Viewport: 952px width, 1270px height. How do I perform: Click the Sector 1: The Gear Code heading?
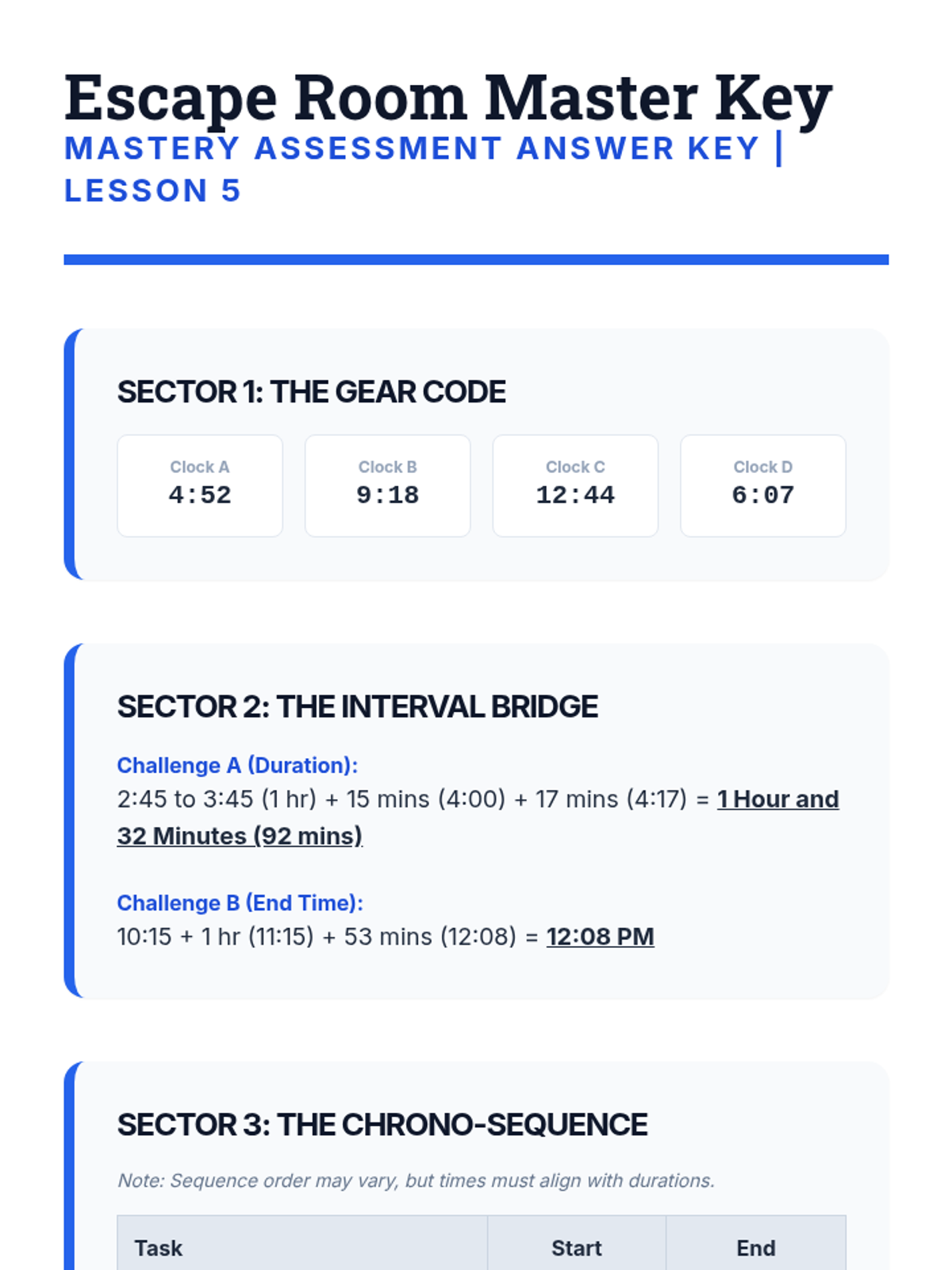point(312,392)
